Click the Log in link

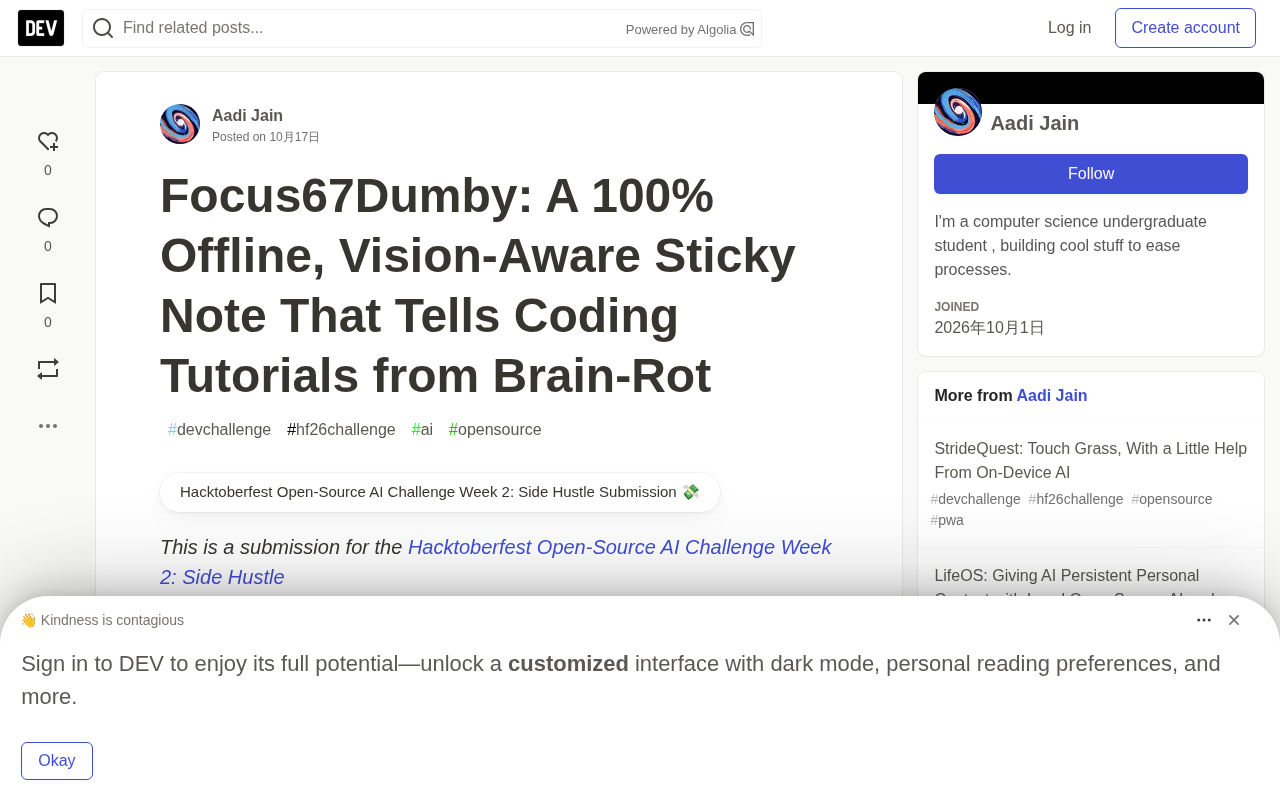pos(1070,28)
